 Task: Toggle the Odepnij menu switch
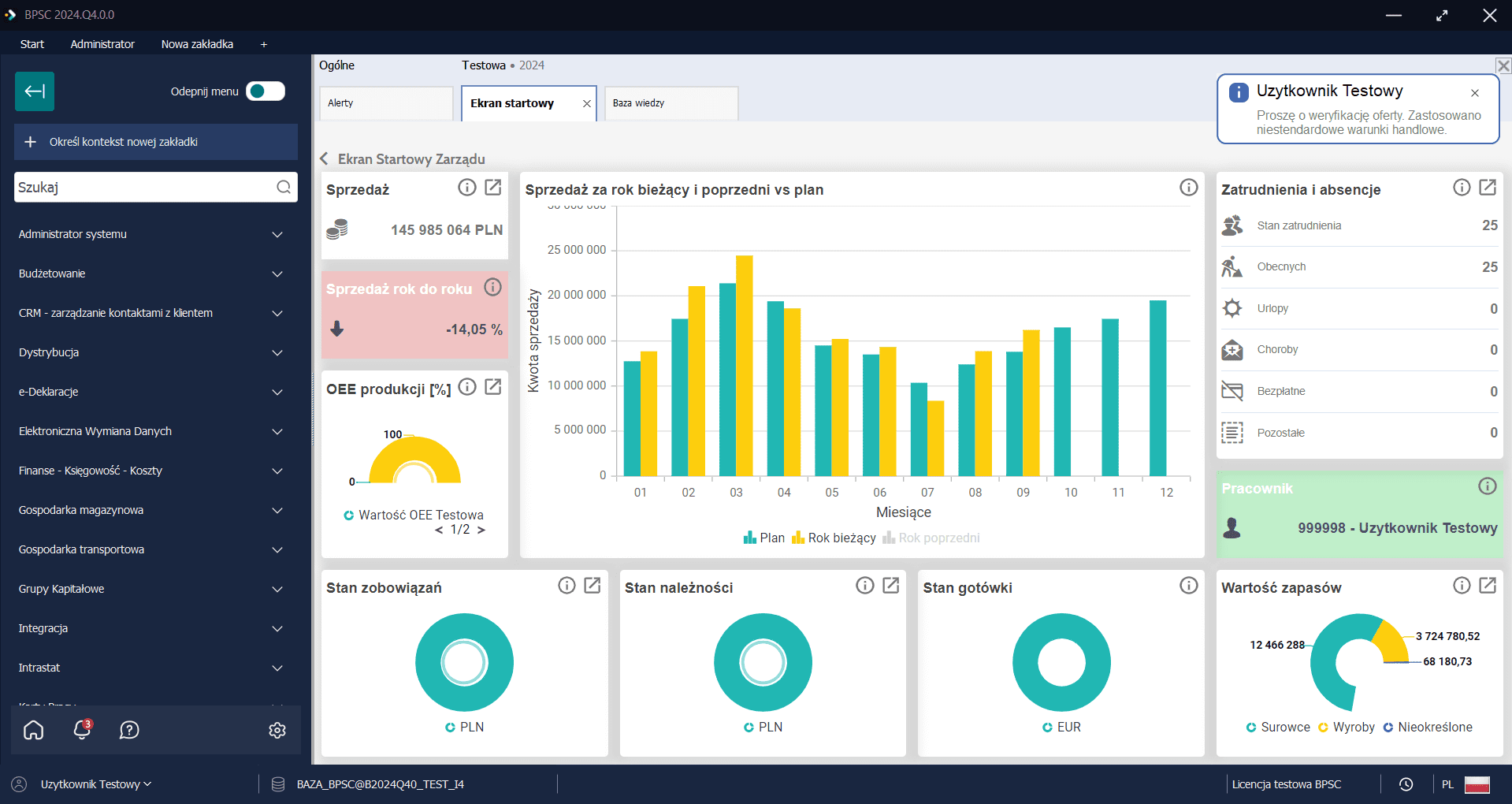266,91
